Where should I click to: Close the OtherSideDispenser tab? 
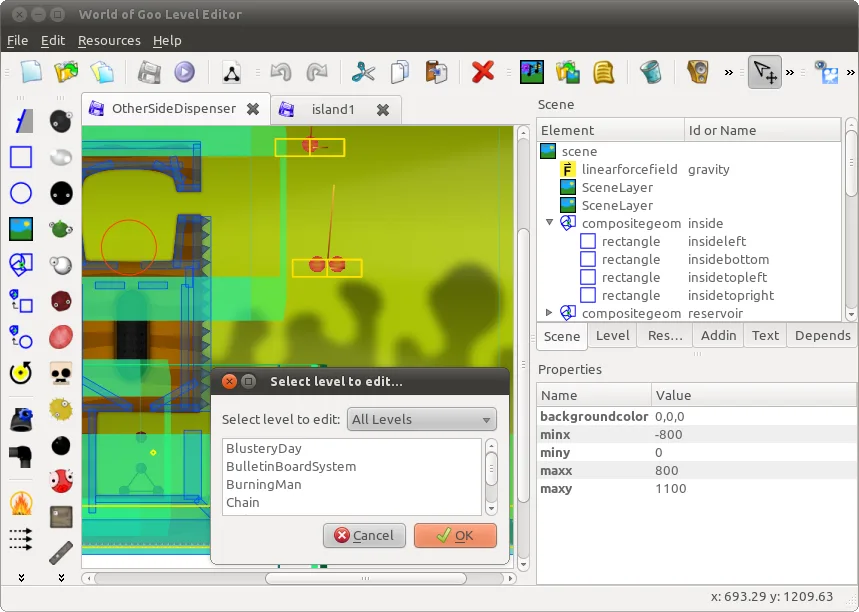(253, 109)
